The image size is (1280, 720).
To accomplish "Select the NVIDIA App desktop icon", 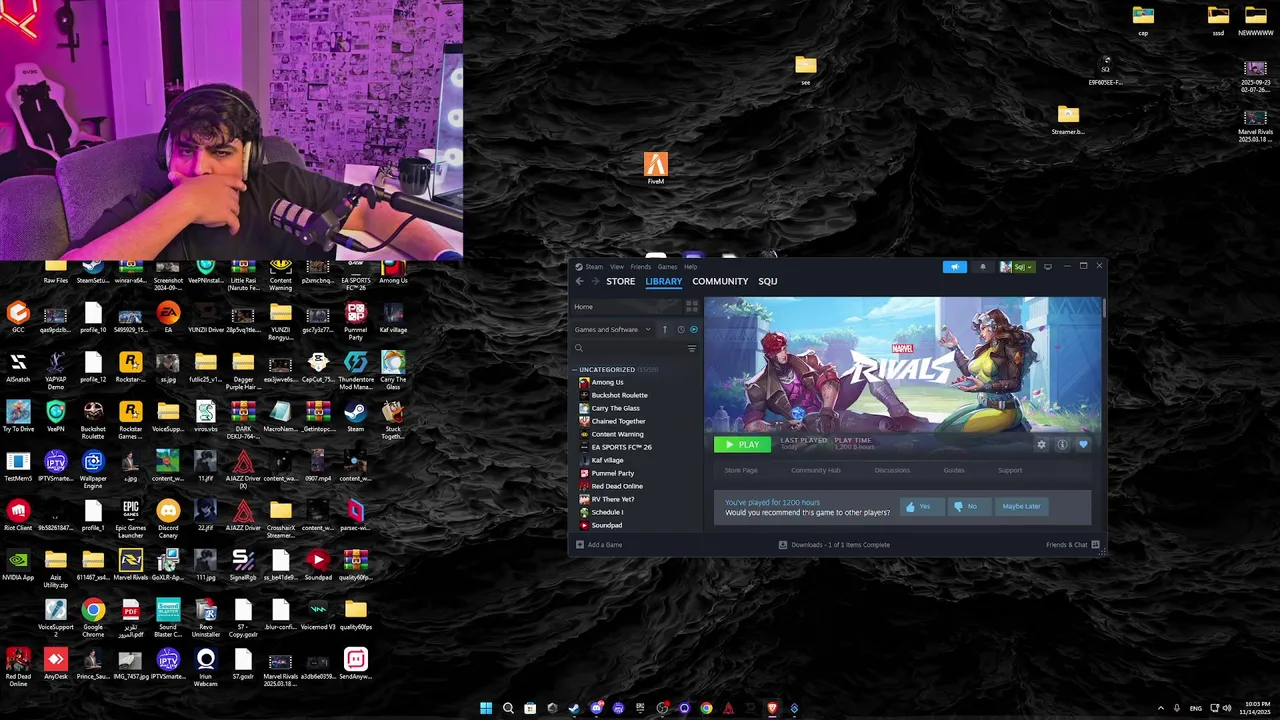I will 18,565.
